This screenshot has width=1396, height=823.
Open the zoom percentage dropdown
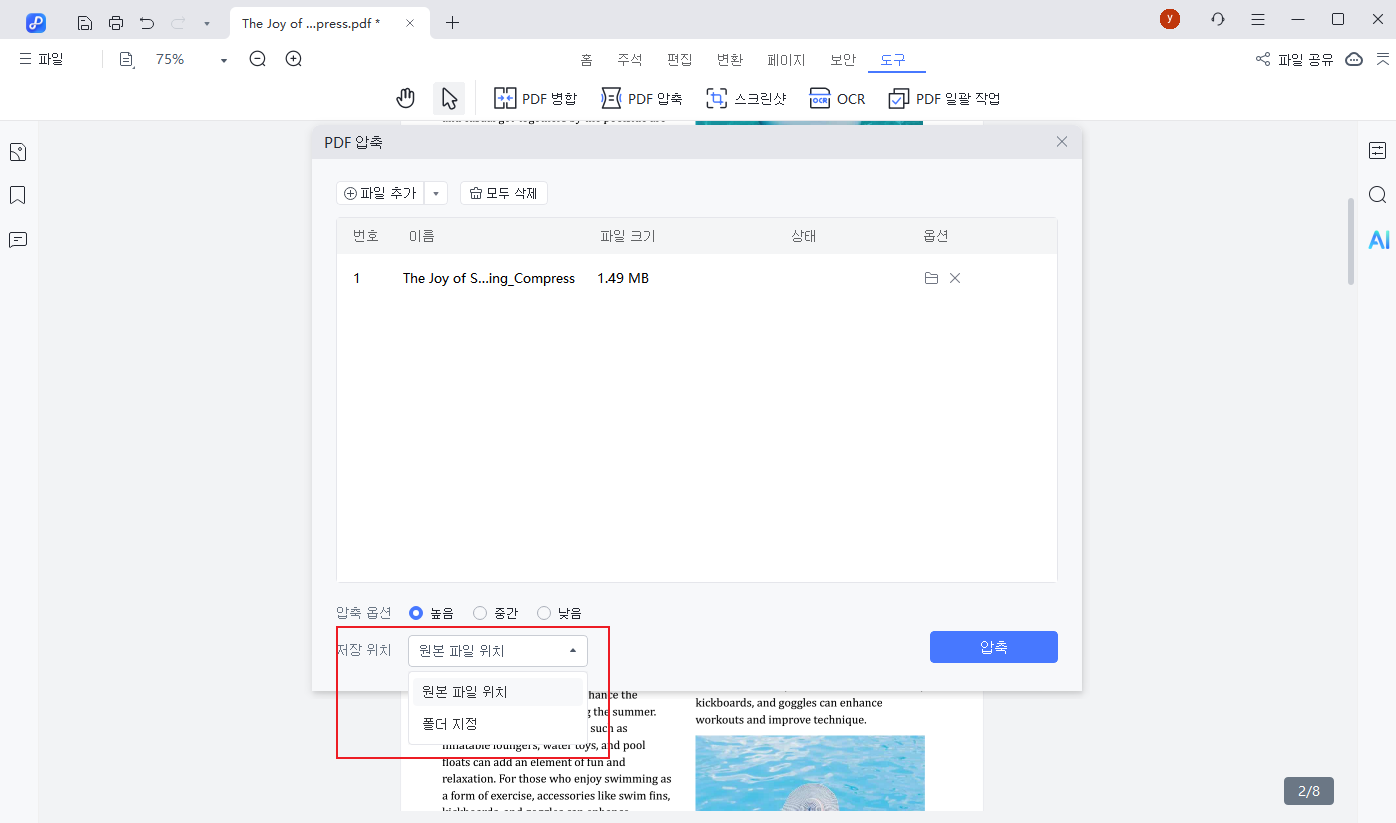click(222, 59)
